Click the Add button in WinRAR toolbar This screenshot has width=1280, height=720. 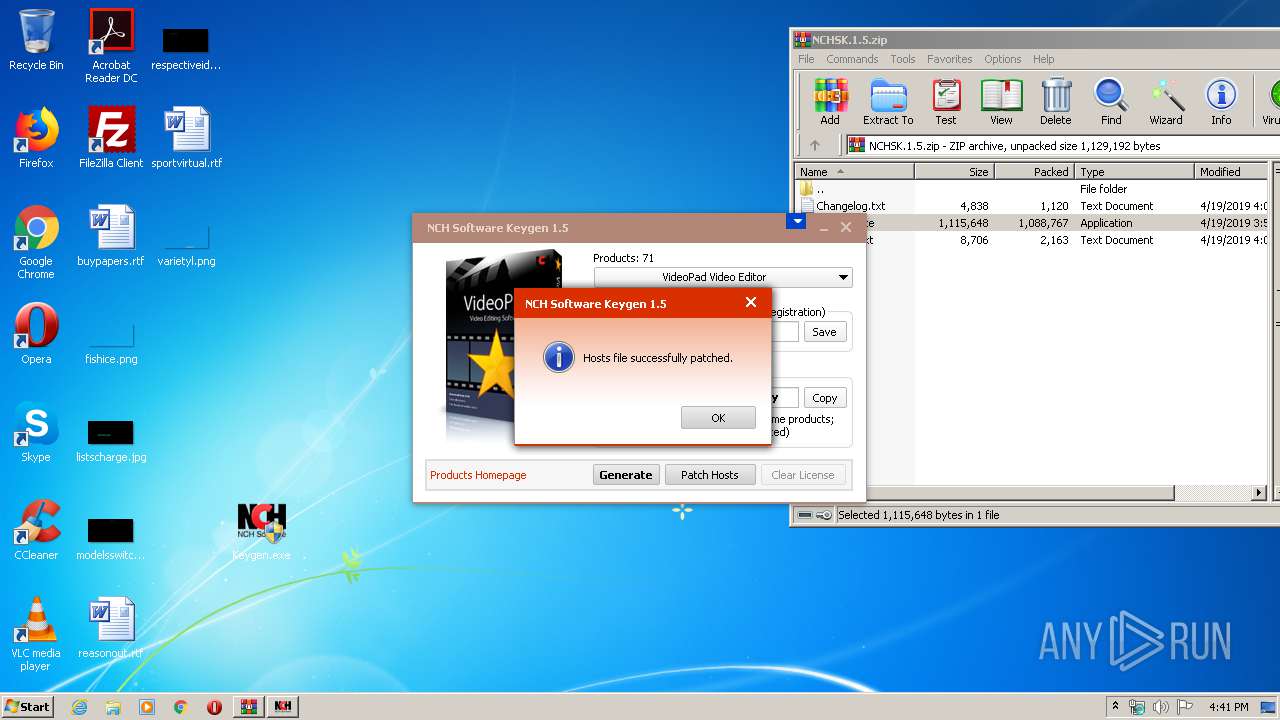click(x=830, y=102)
